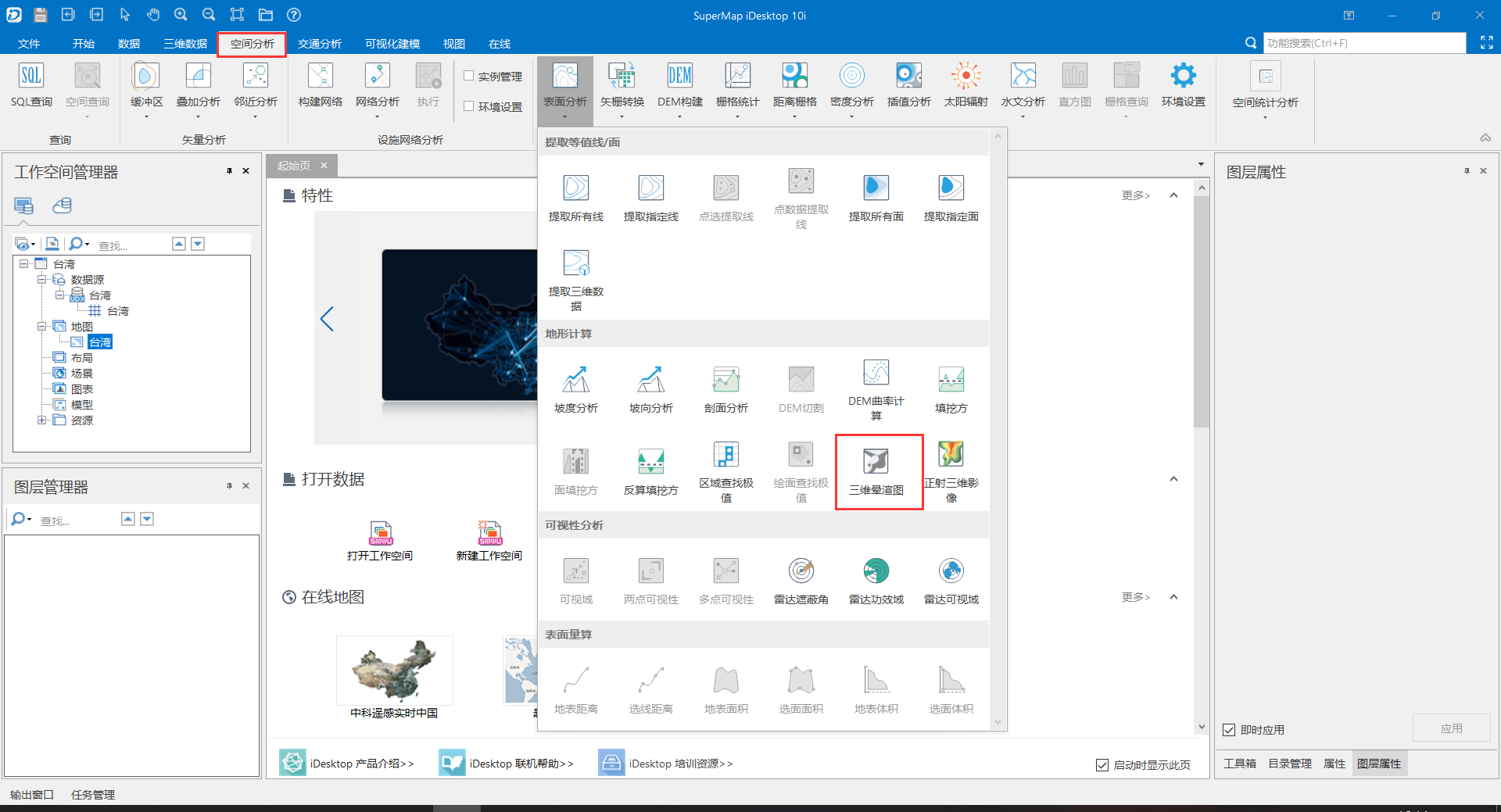The image size is (1501, 812).
Task: Focus the 功能搜索 search box
Action: pos(1364,43)
